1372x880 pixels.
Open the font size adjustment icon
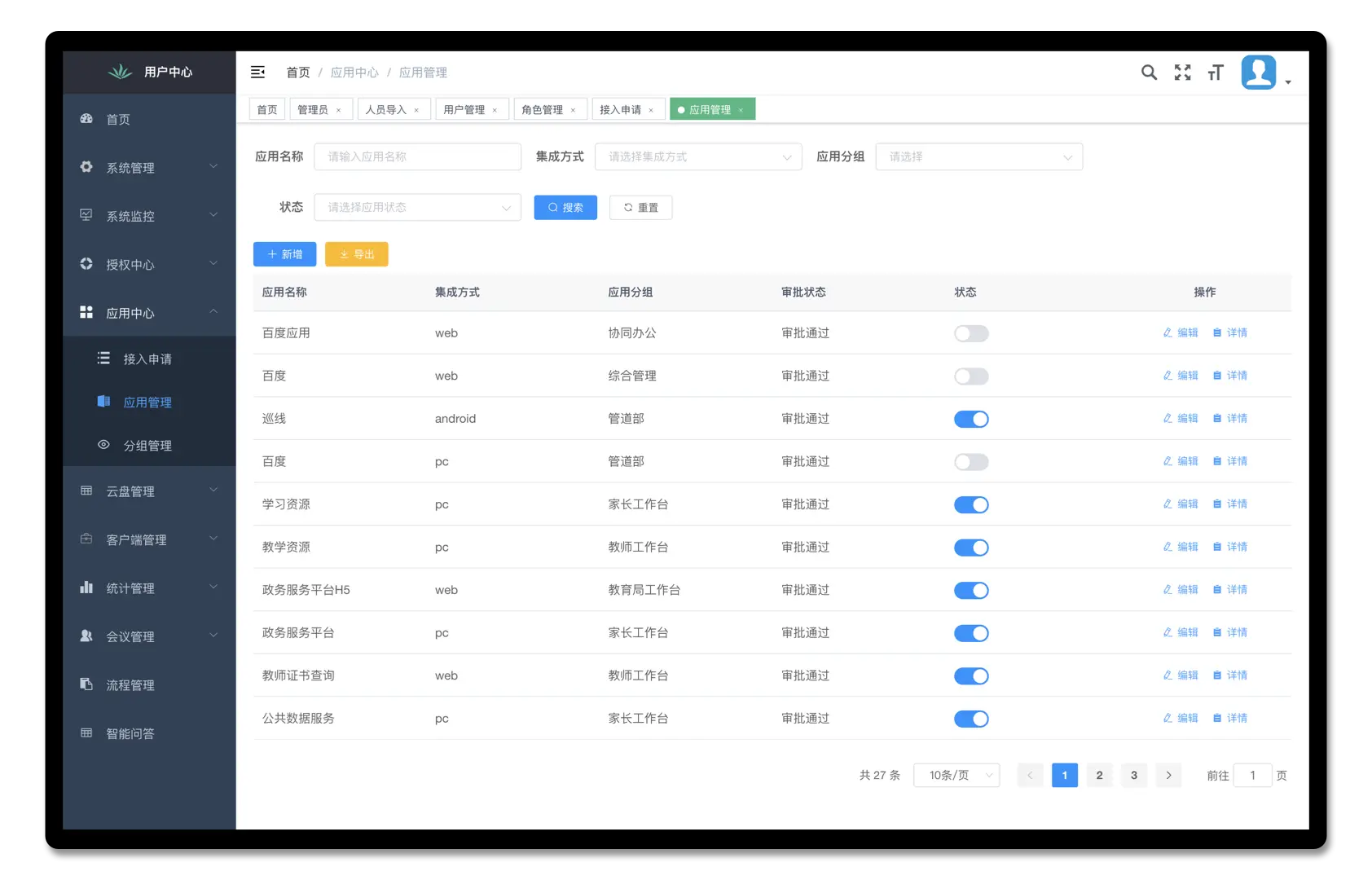pyautogui.click(x=1216, y=73)
